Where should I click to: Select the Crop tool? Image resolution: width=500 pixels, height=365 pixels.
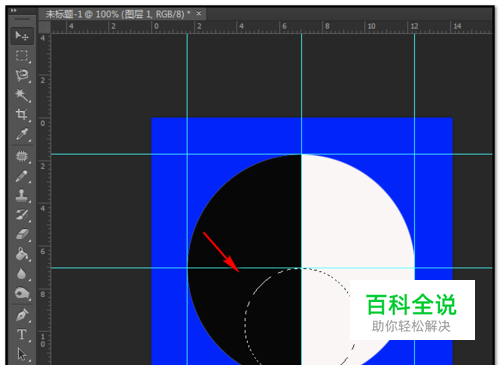(x=22, y=115)
